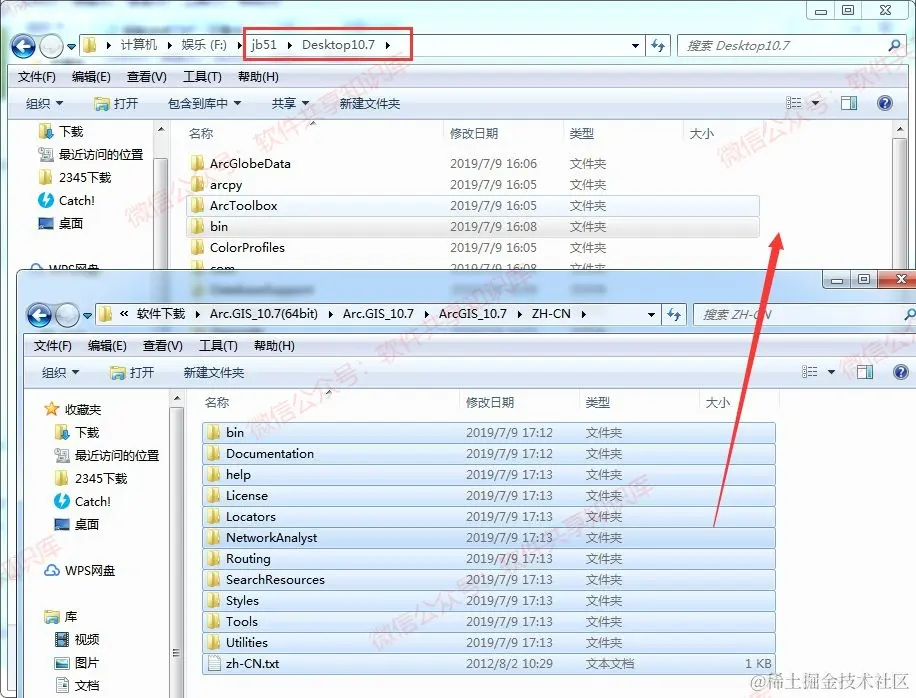916x698 pixels.
Task: Select the Tools folder
Action: point(488,622)
